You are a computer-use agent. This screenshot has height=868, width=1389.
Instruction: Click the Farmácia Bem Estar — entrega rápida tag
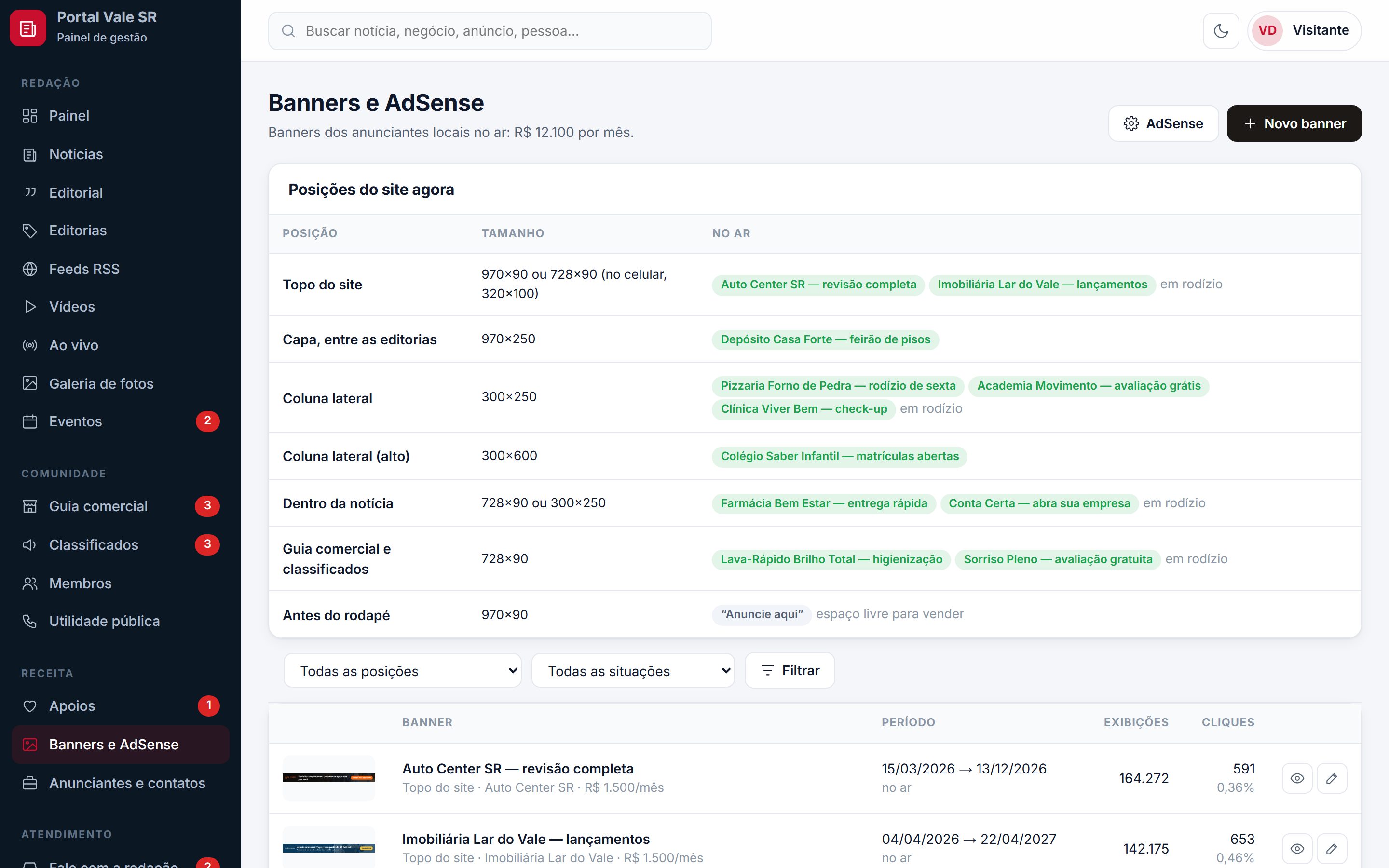coord(824,503)
